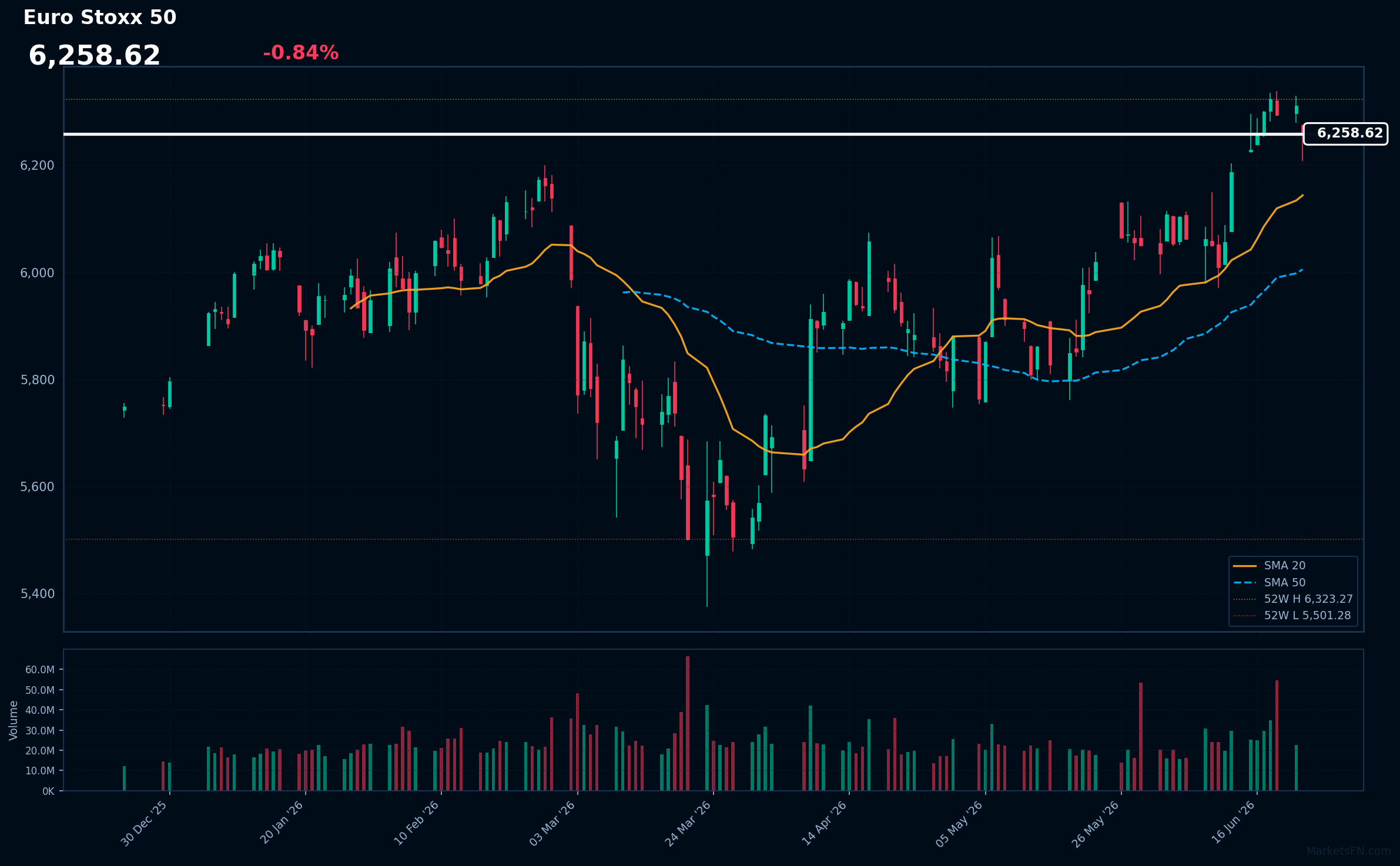Viewport: 1400px width, 866px height.
Task: Click the 6,000 price axis label
Action: [38, 273]
